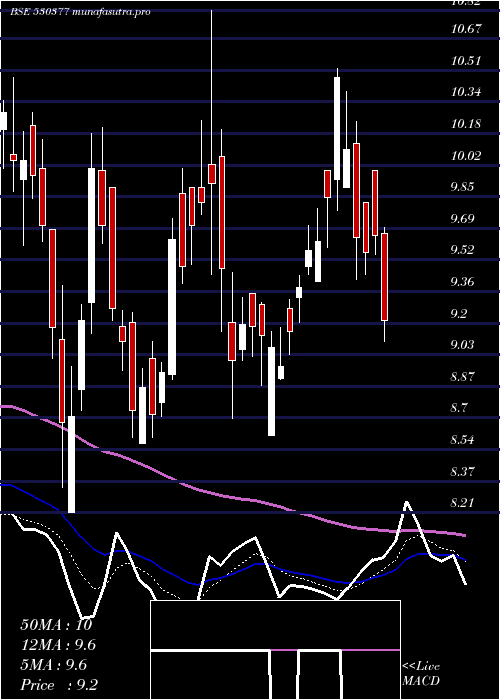Click the pink 50MA moving average line
500x700 pixels.
tap(232, 498)
